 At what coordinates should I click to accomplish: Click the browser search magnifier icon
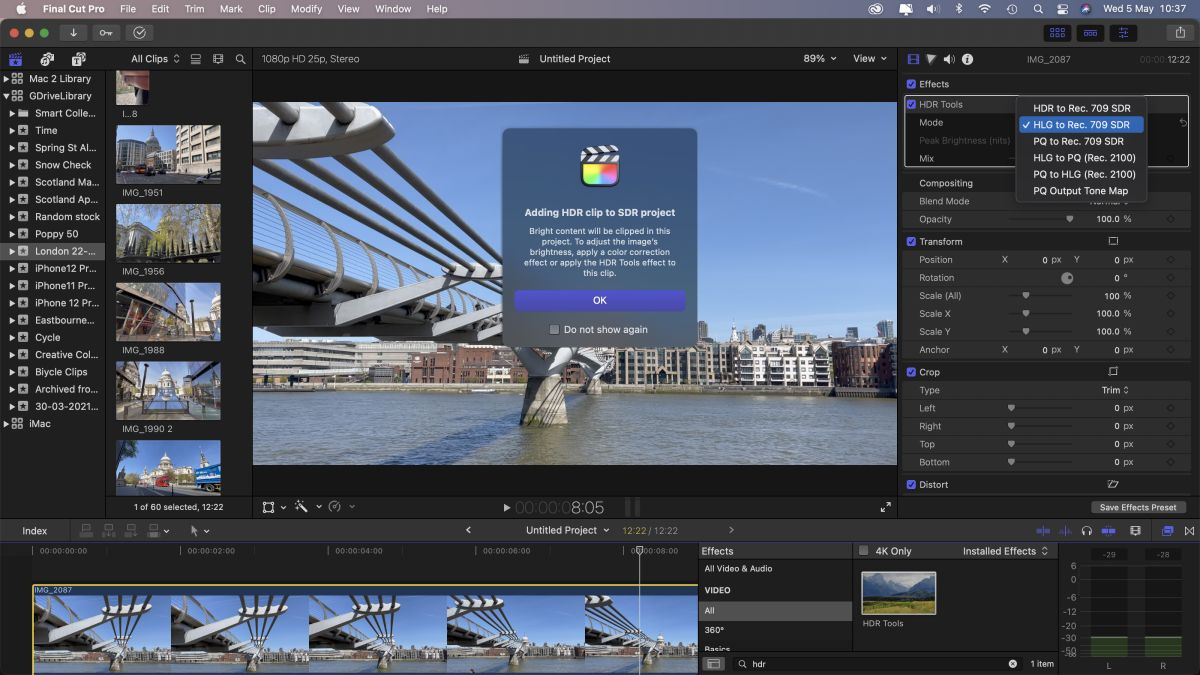[x=240, y=59]
